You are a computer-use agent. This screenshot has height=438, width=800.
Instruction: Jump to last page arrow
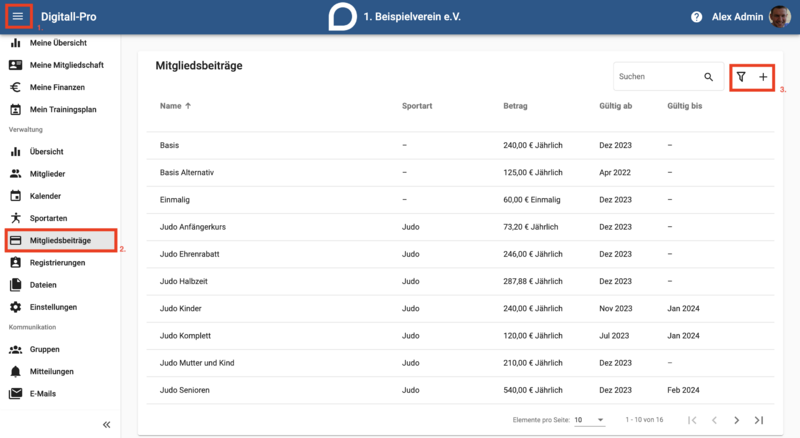pyautogui.click(x=759, y=420)
